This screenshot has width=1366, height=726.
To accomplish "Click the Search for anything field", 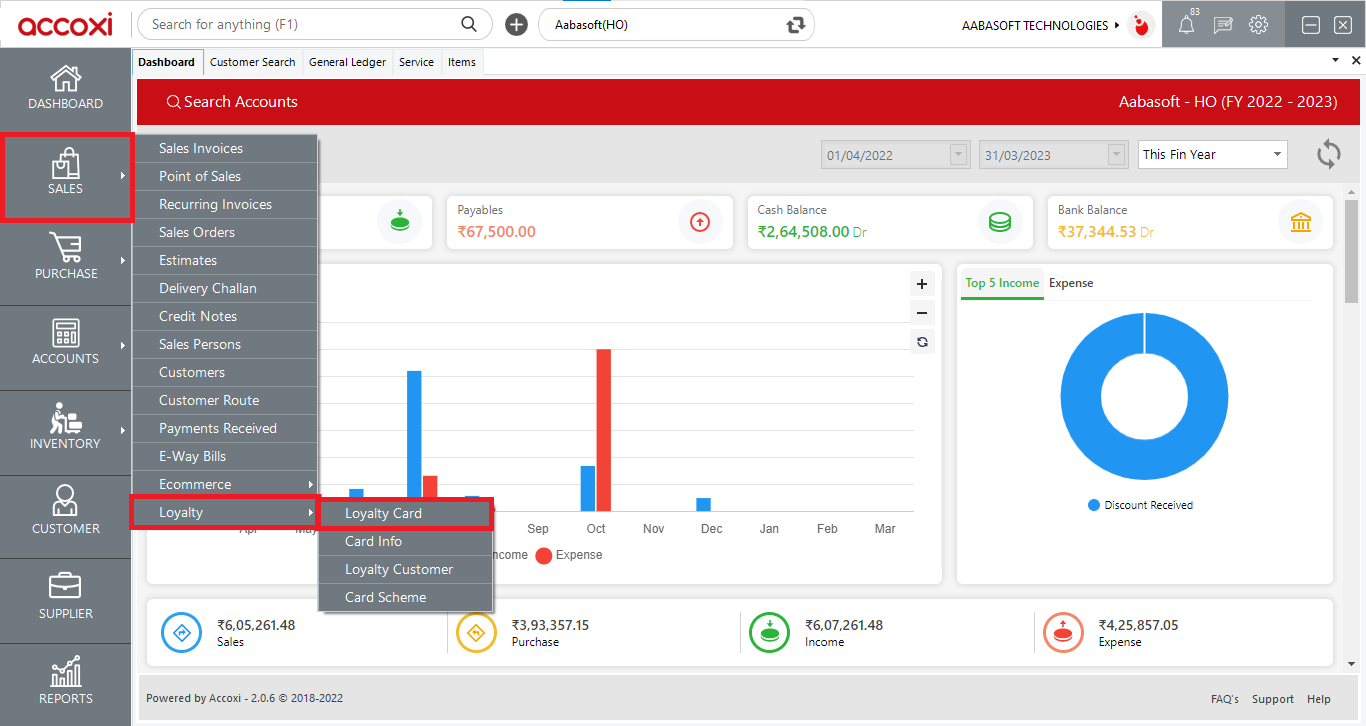I will pos(305,24).
